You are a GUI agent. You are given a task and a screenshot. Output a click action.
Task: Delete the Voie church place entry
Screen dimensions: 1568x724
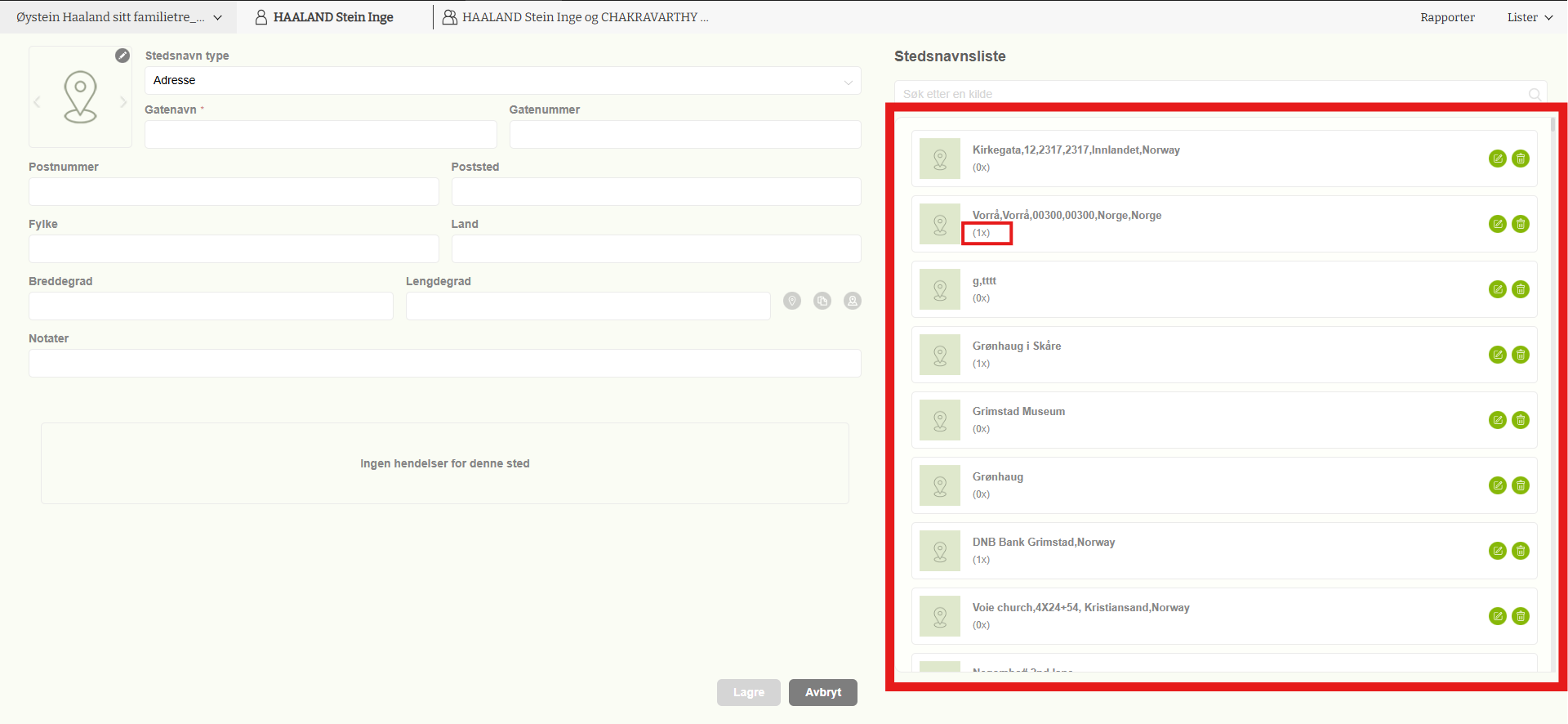[x=1521, y=616]
